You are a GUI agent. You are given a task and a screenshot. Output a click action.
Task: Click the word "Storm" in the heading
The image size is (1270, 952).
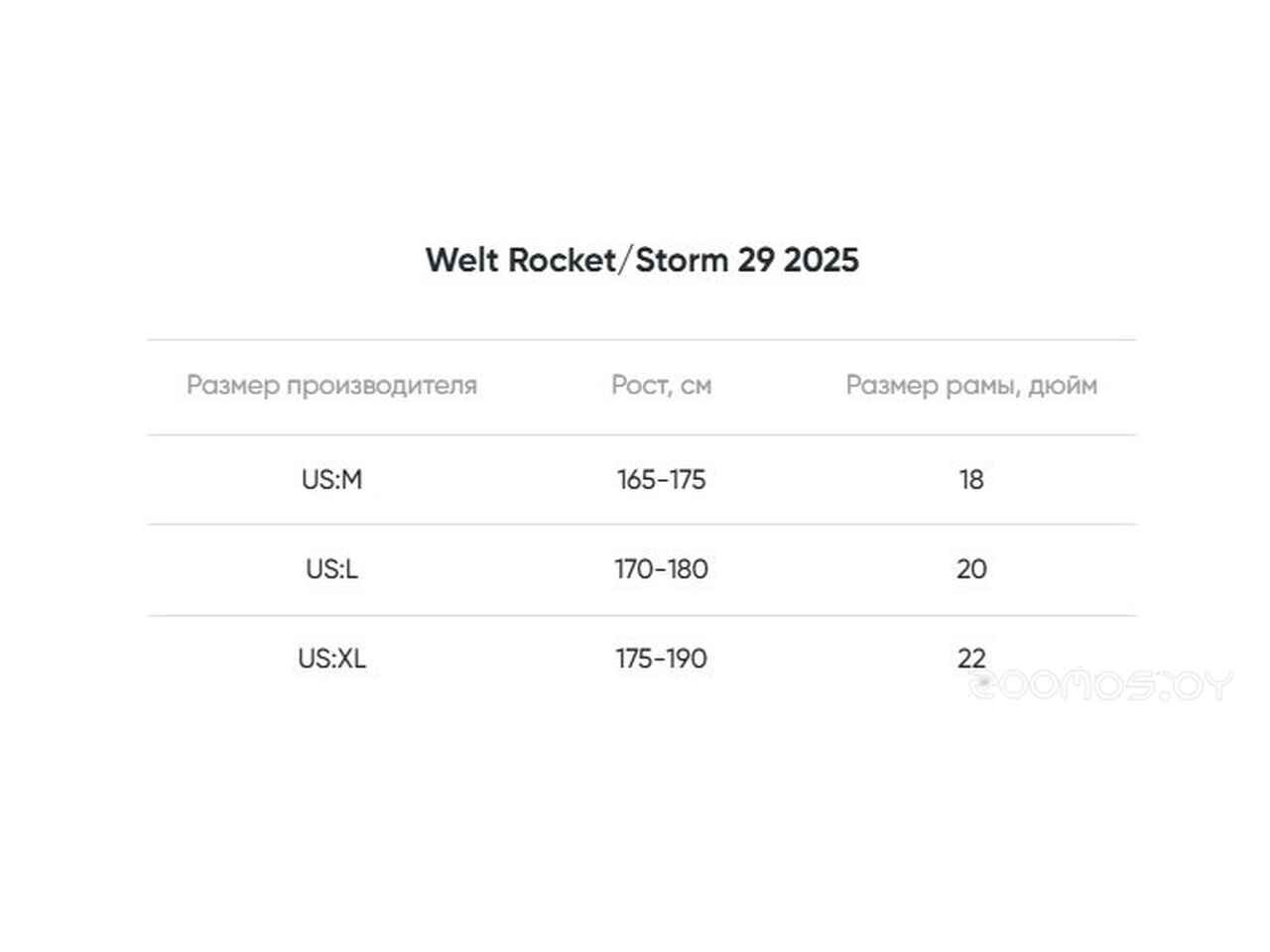[x=682, y=260]
